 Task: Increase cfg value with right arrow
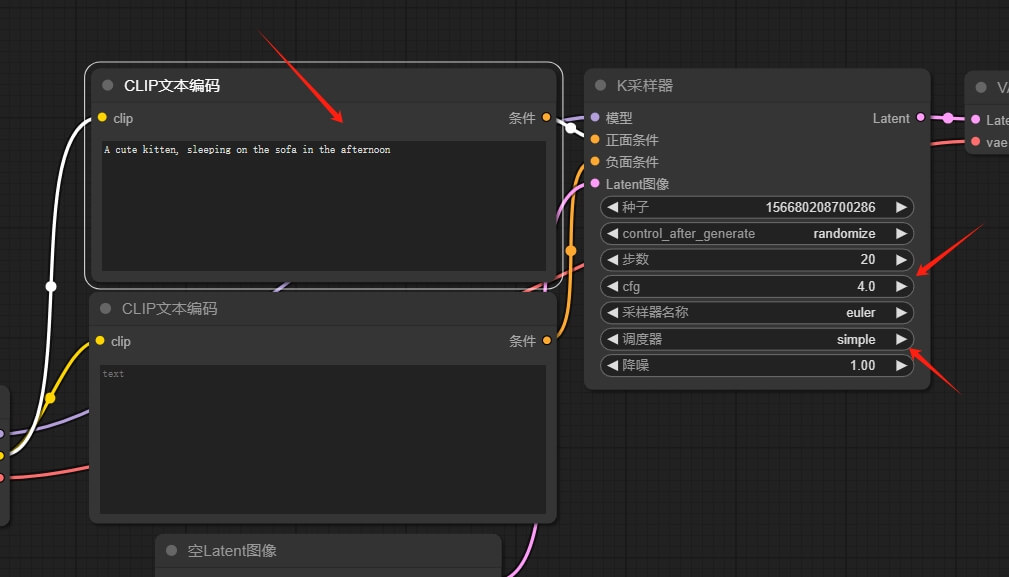901,286
